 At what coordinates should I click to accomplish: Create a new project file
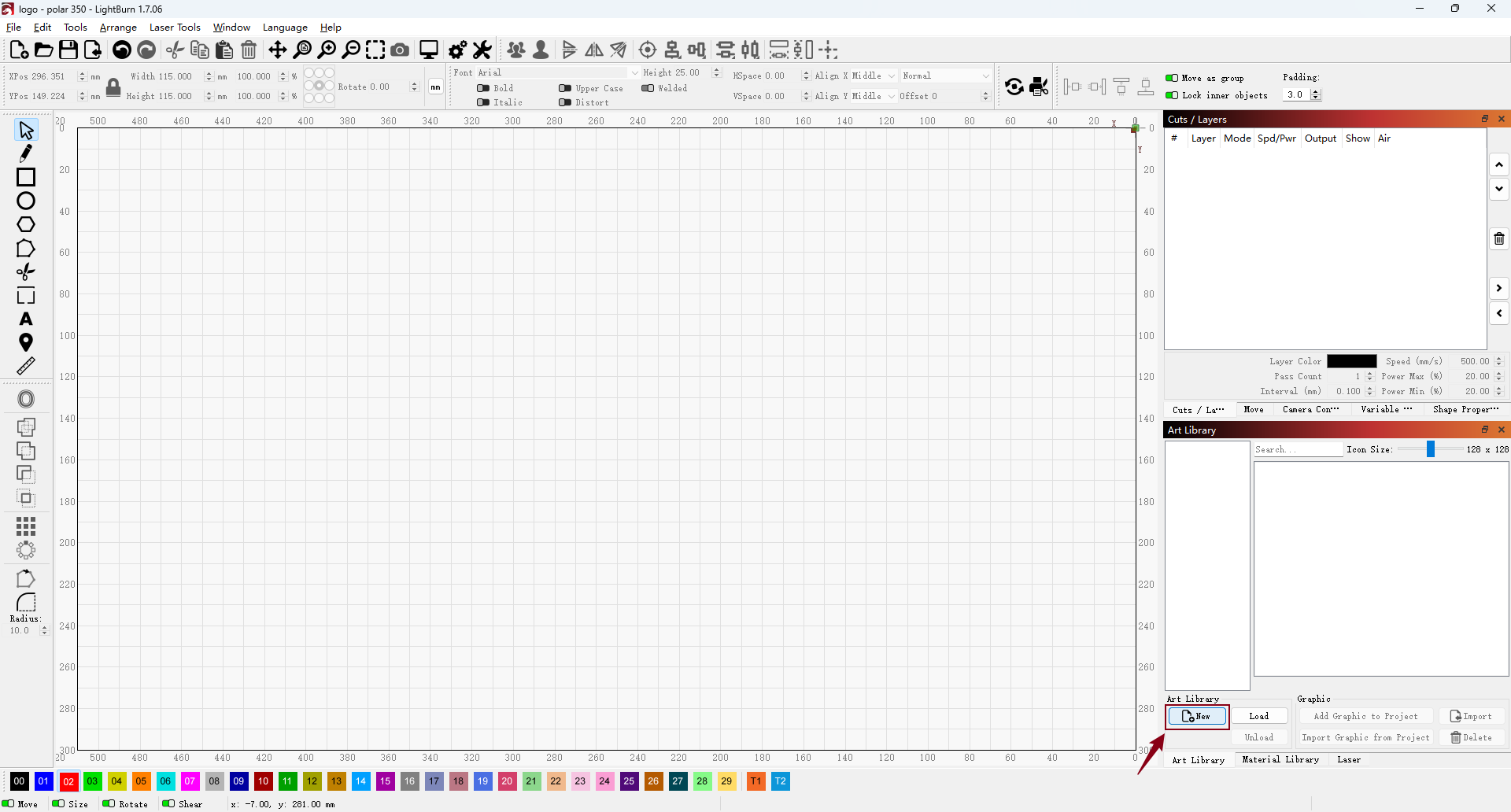[19, 50]
